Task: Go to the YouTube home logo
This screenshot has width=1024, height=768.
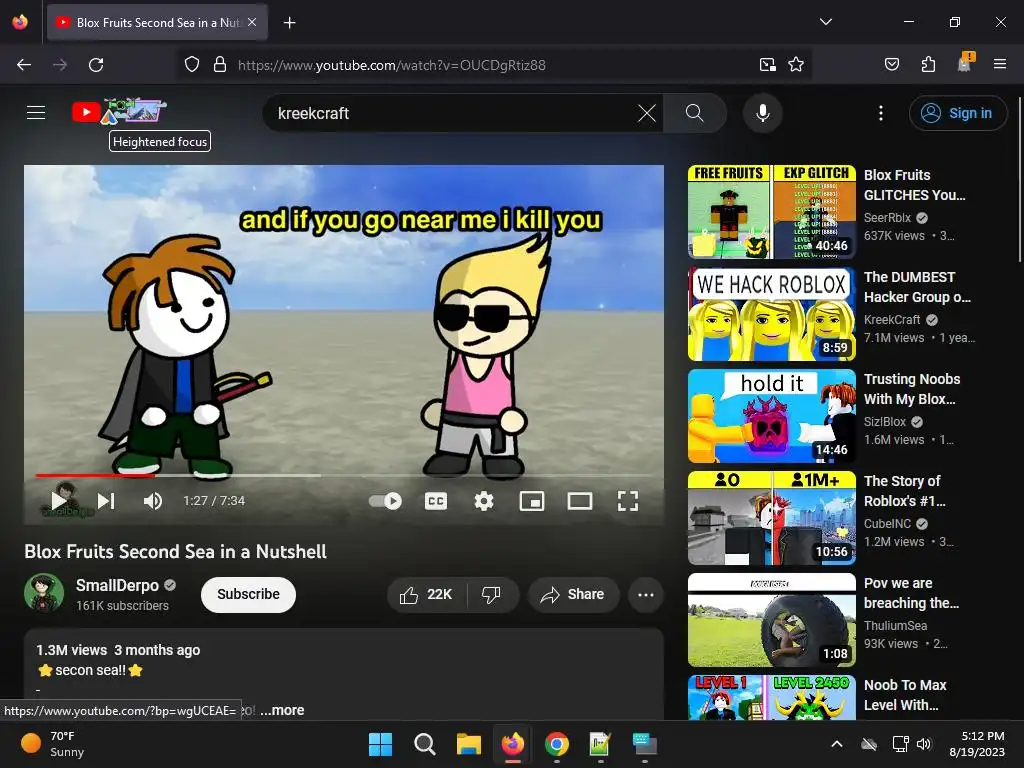Action: click(x=119, y=112)
